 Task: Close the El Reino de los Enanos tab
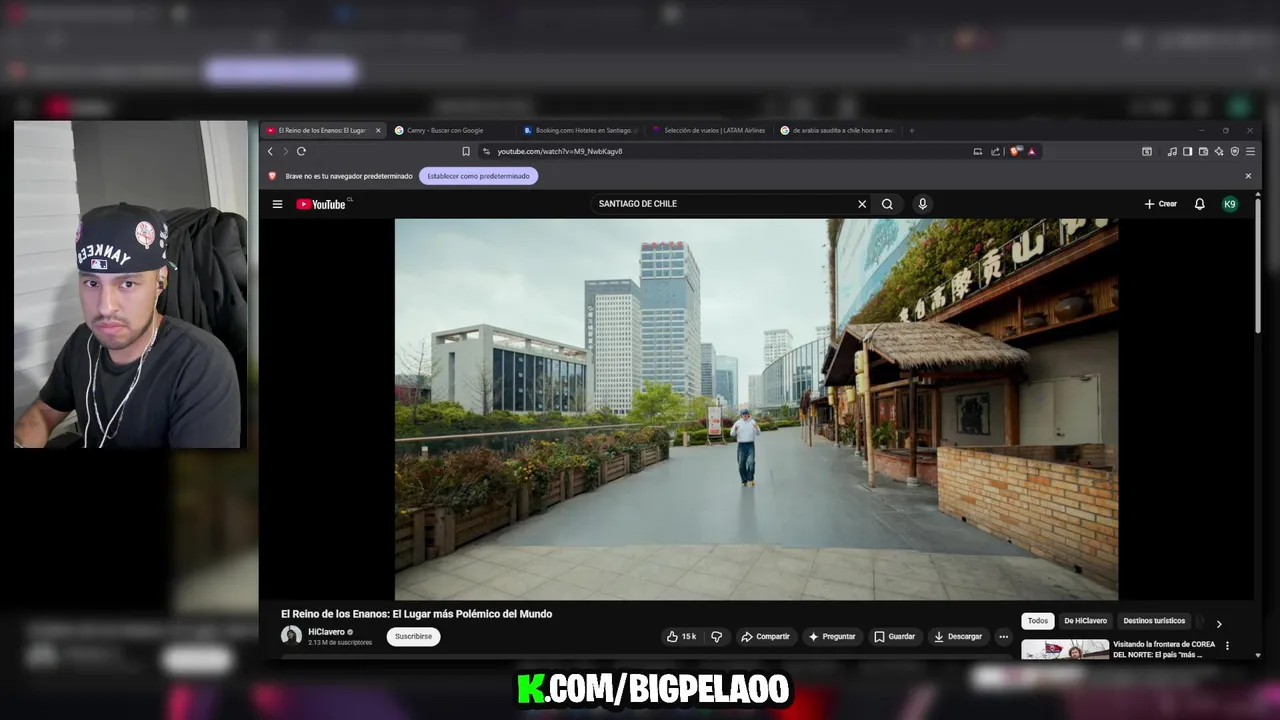[x=378, y=130]
